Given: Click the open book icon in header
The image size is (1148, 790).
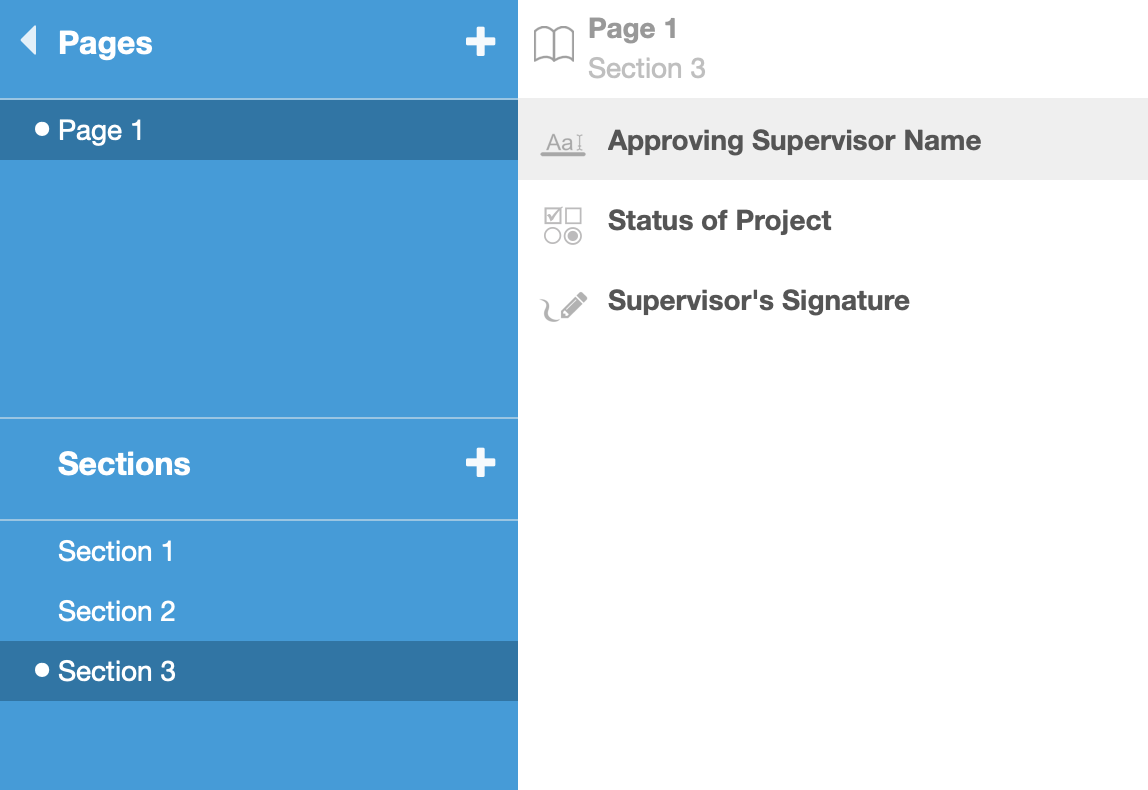Looking at the screenshot, I should [x=554, y=45].
